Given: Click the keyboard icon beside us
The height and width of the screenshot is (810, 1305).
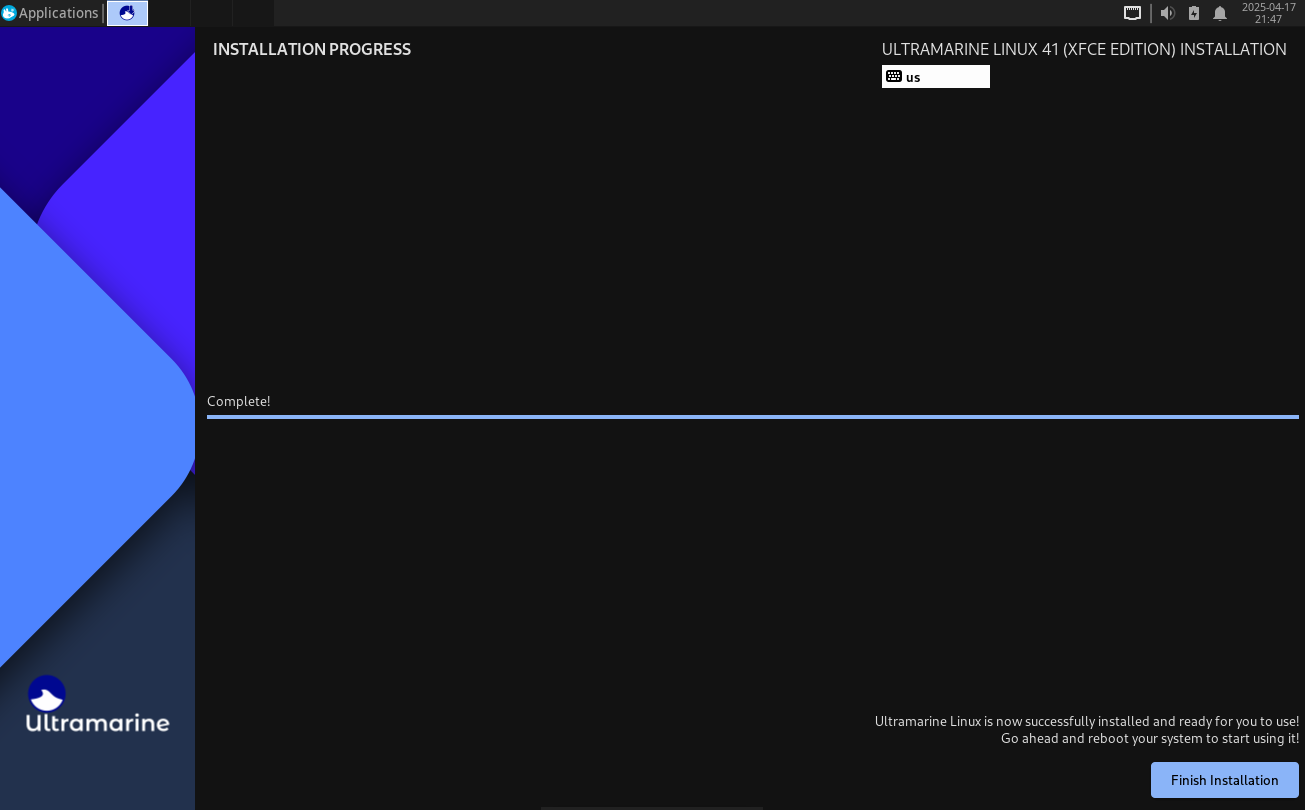Looking at the screenshot, I should pos(894,77).
